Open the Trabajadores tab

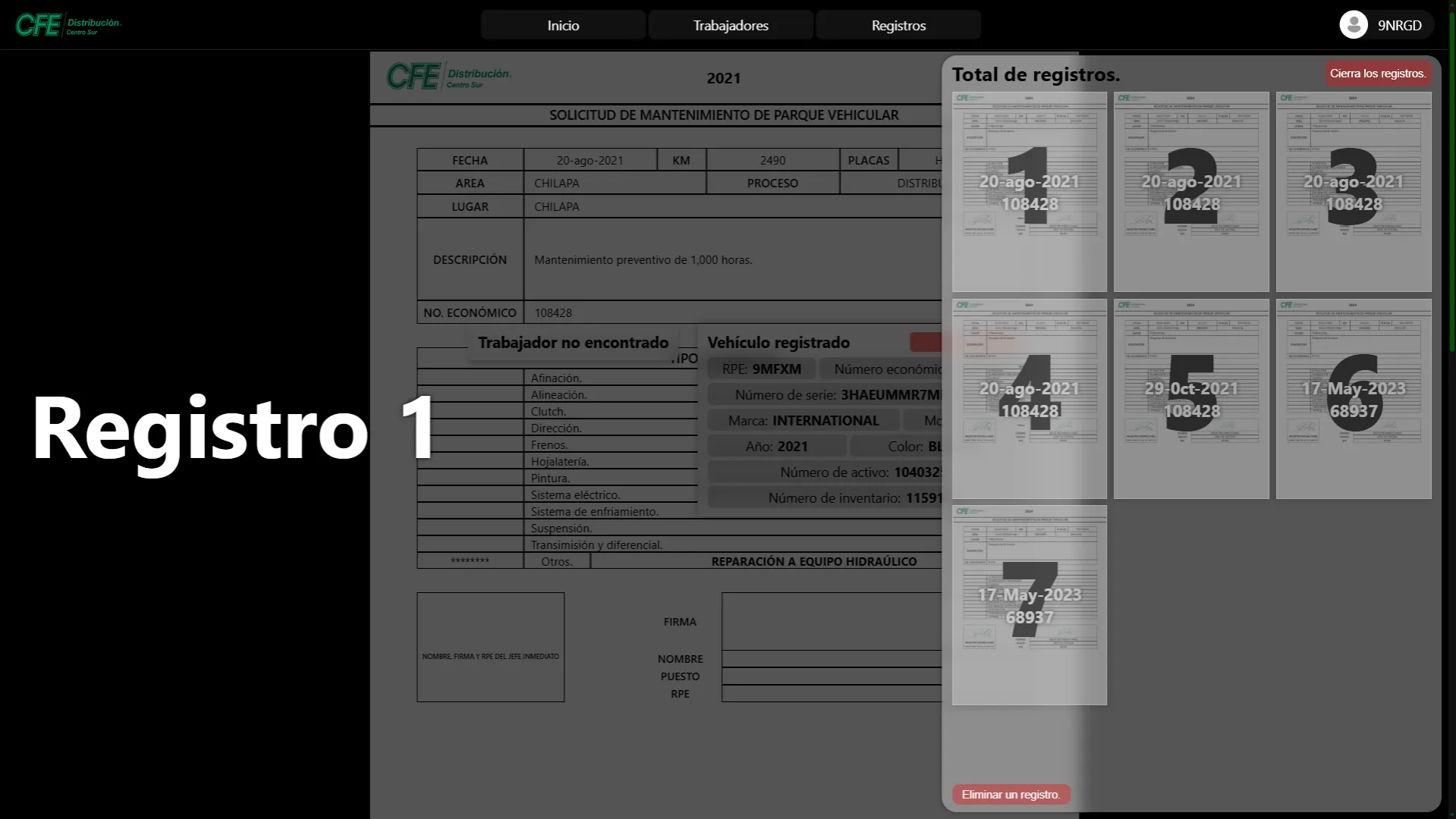731,25
